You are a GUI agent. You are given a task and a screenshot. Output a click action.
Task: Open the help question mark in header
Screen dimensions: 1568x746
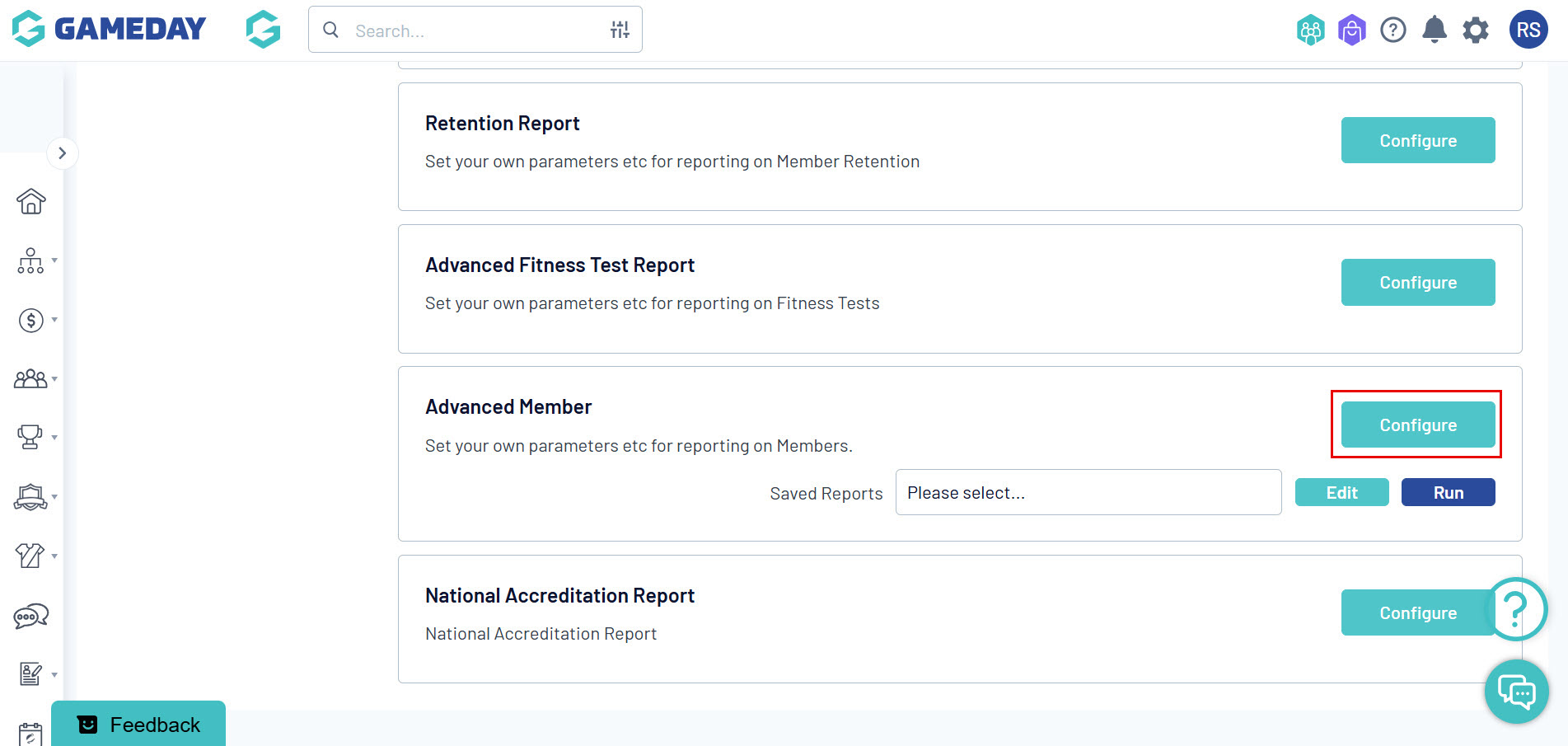point(1393,30)
